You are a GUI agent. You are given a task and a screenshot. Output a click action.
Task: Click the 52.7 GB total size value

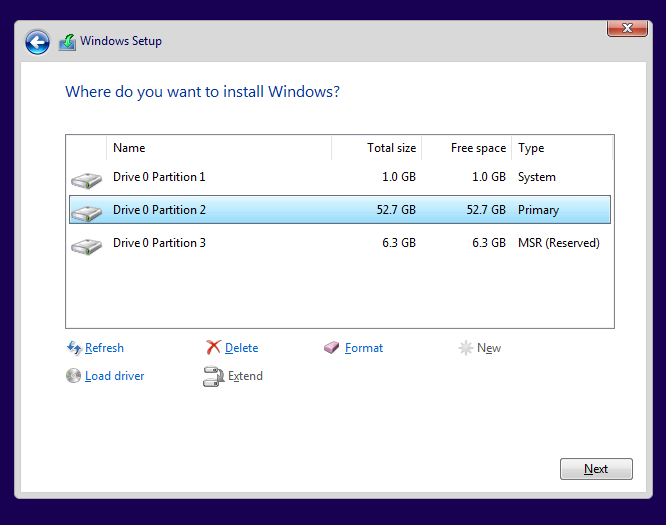(396, 210)
